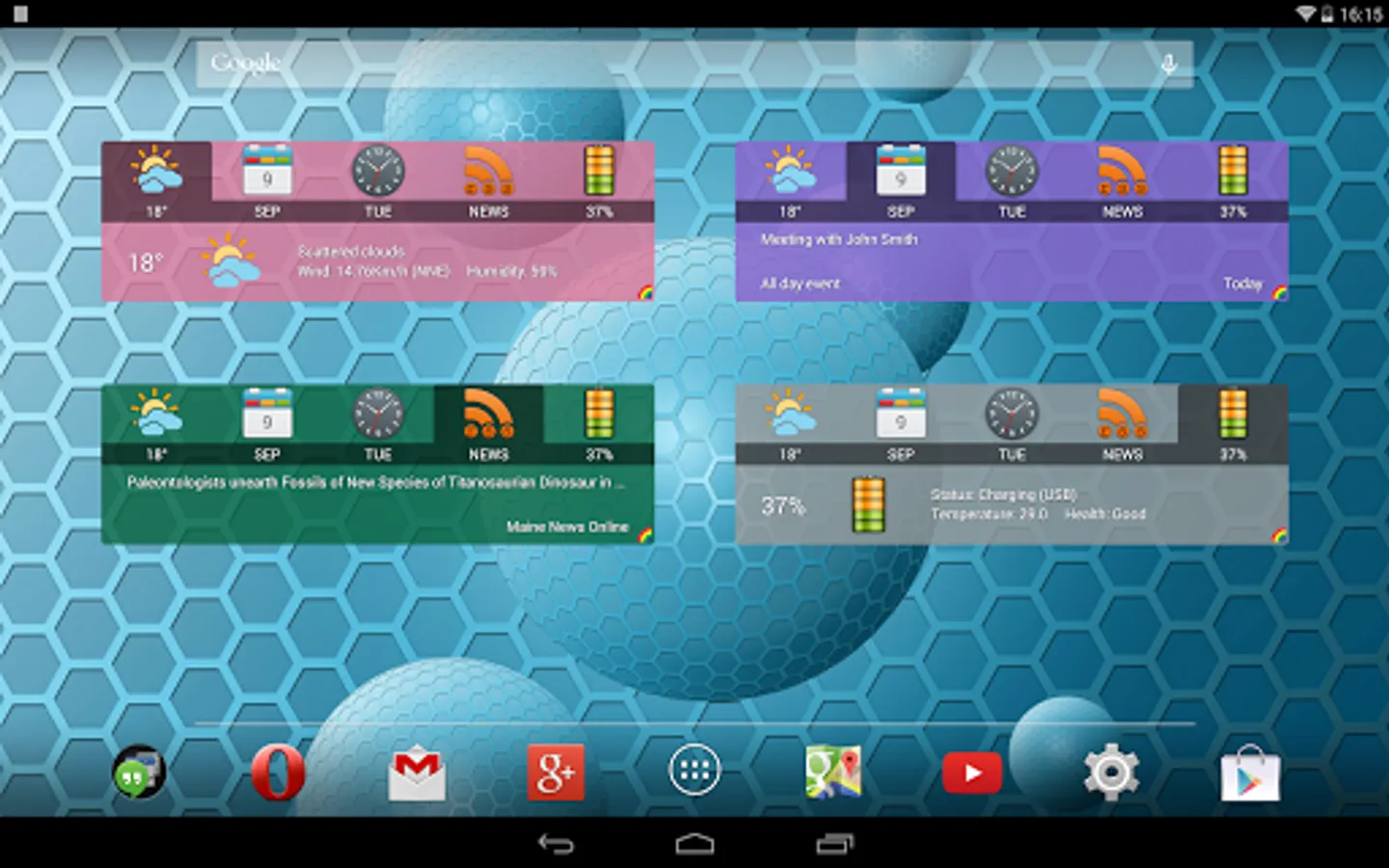Screen dimensions: 1389x868
Task: Tap weather icon in gray widget
Action: (x=790, y=414)
